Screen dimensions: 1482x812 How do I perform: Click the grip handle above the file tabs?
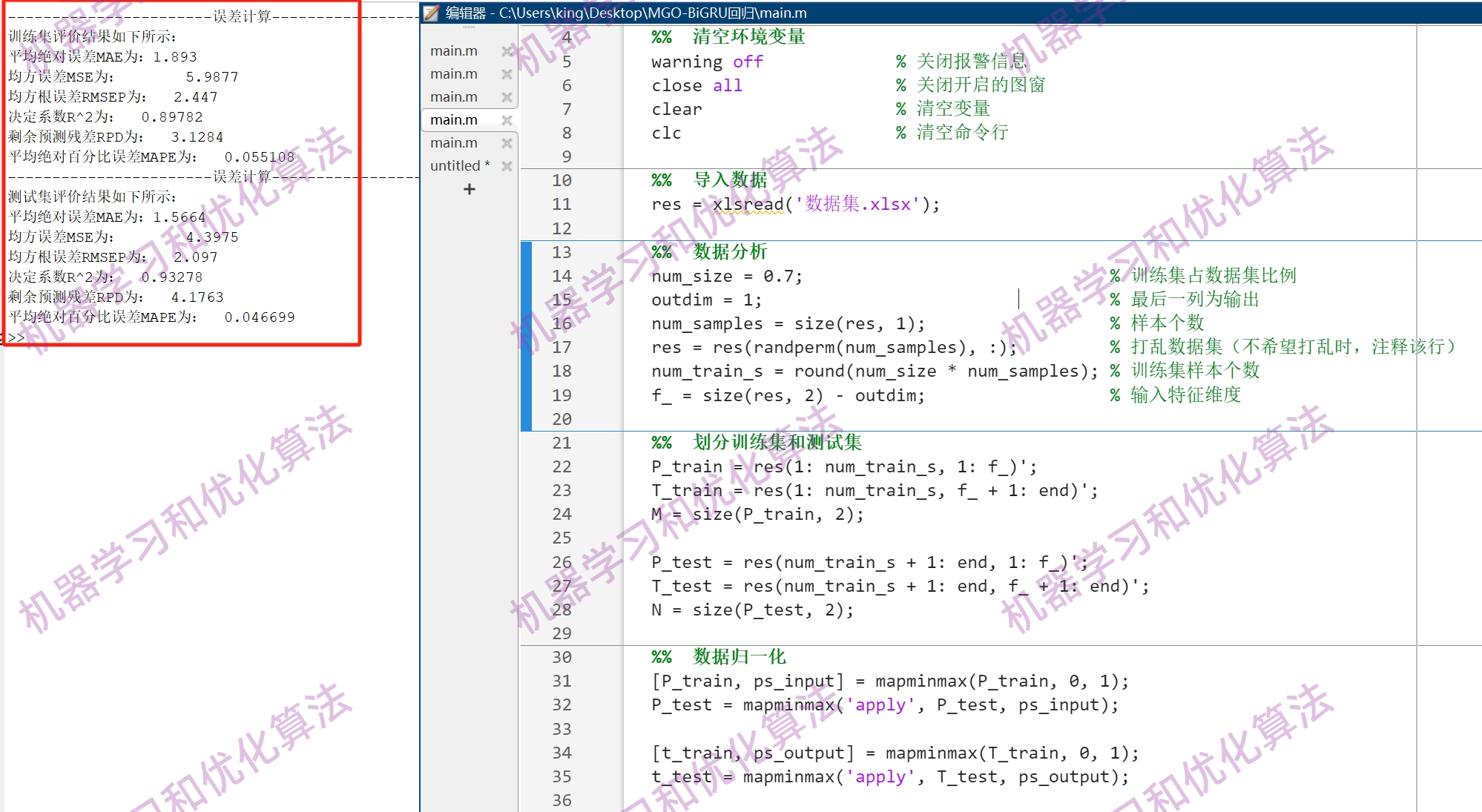point(469,27)
